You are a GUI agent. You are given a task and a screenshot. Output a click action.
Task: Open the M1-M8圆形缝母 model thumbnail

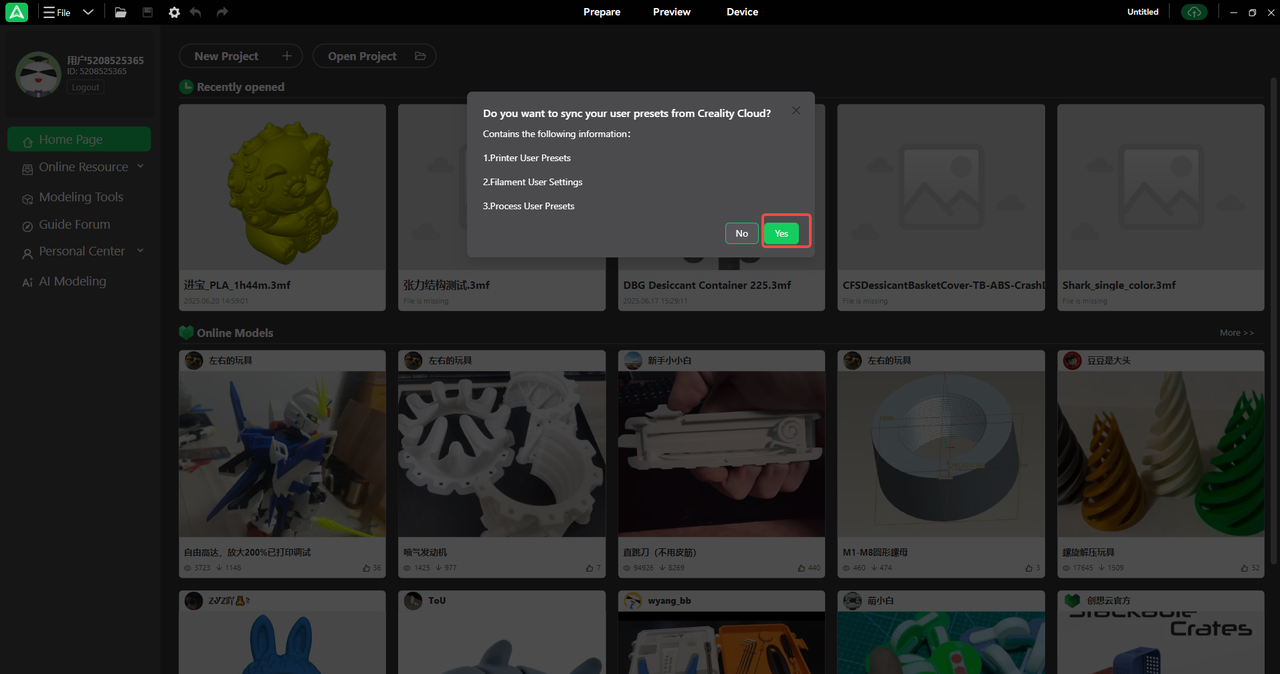(x=941, y=454)
